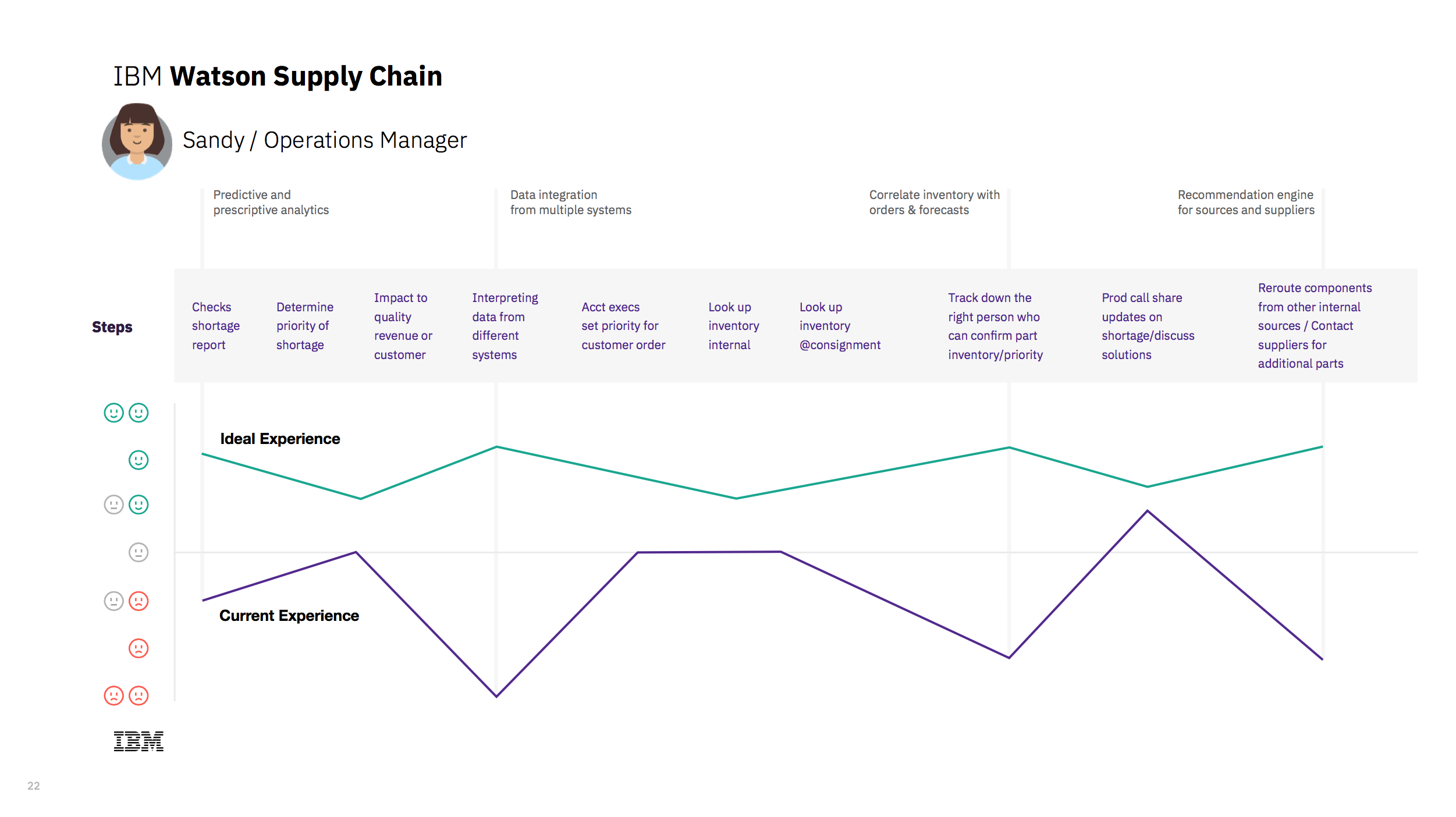Click the 'Steps' row heading
The image size is (1456, 817).
(112, 327)
